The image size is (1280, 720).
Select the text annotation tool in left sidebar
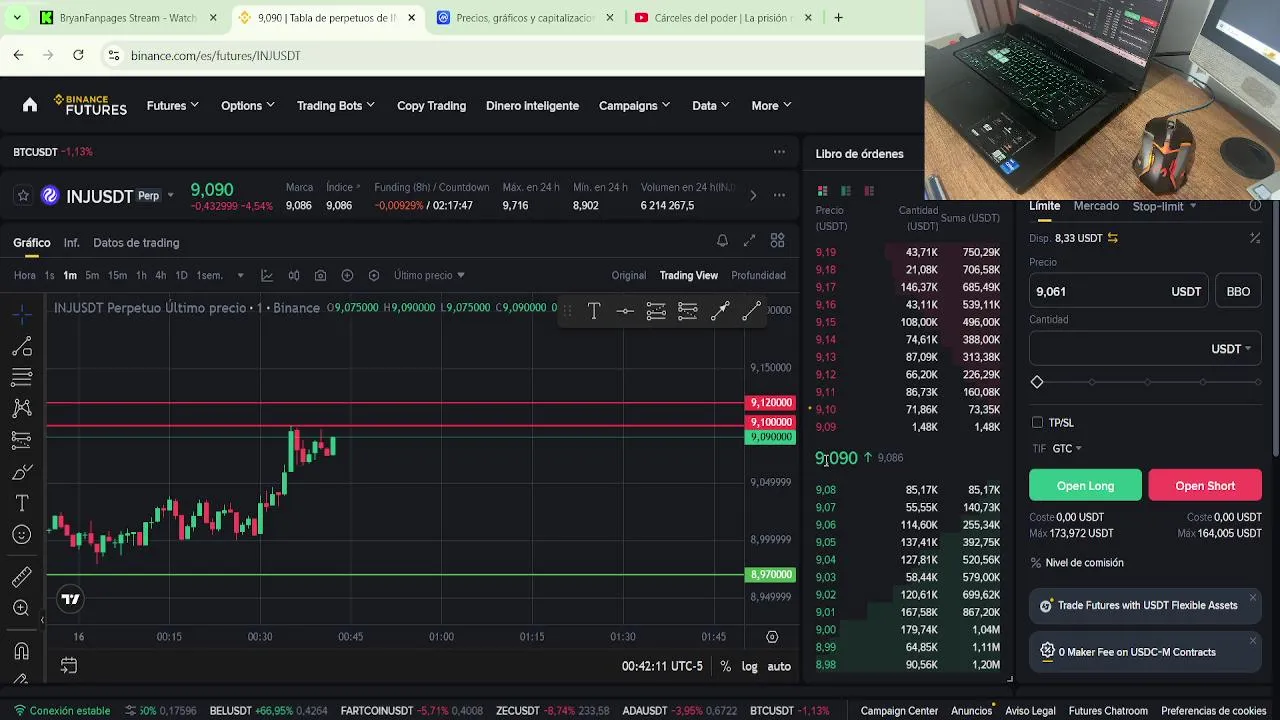pyautogui.click(x=22, y=503)
